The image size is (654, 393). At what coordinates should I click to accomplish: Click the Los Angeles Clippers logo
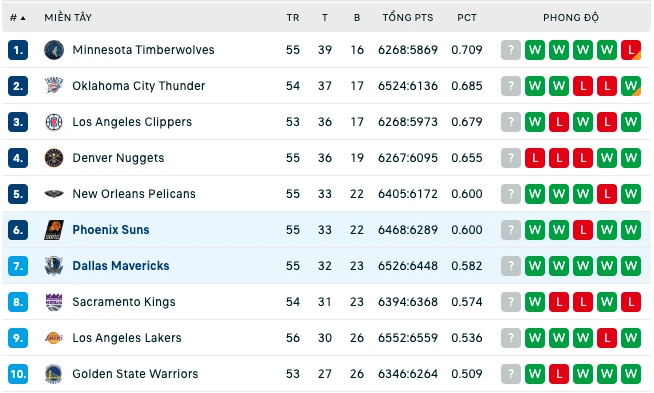point(54,122)
